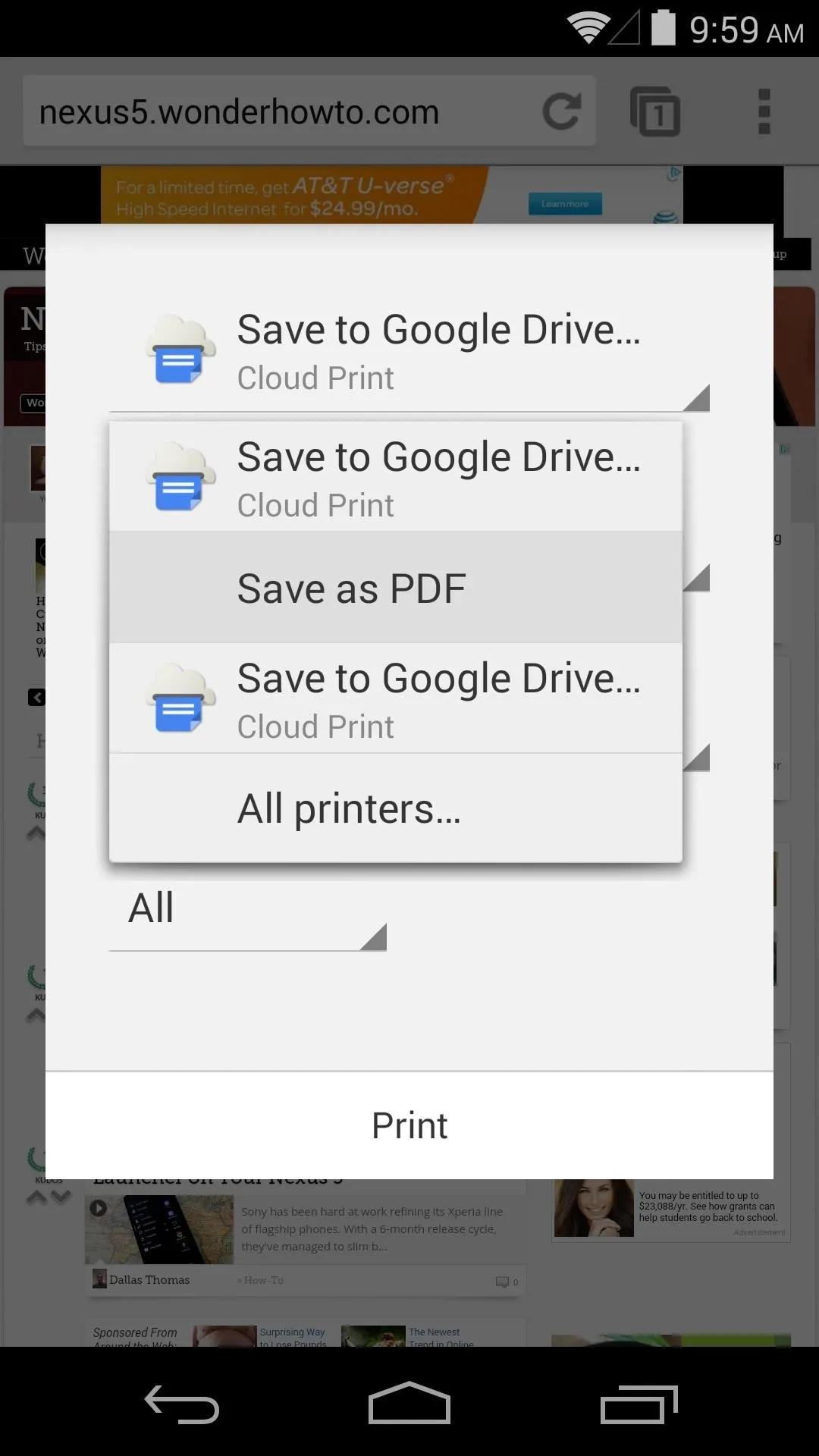Tap the Print button

pyautogui.click(x=409, y=1125)
